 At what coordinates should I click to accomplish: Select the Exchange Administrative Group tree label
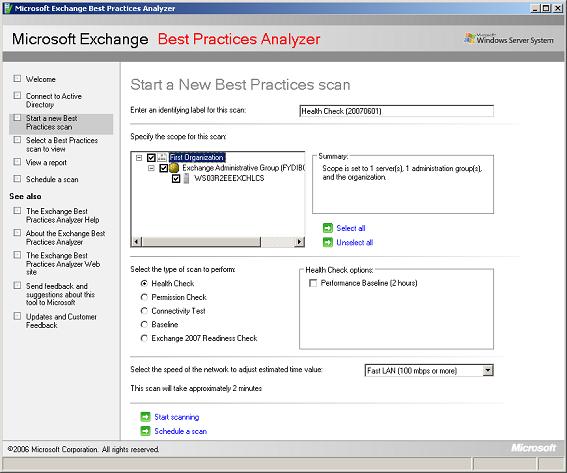point(243,168)
